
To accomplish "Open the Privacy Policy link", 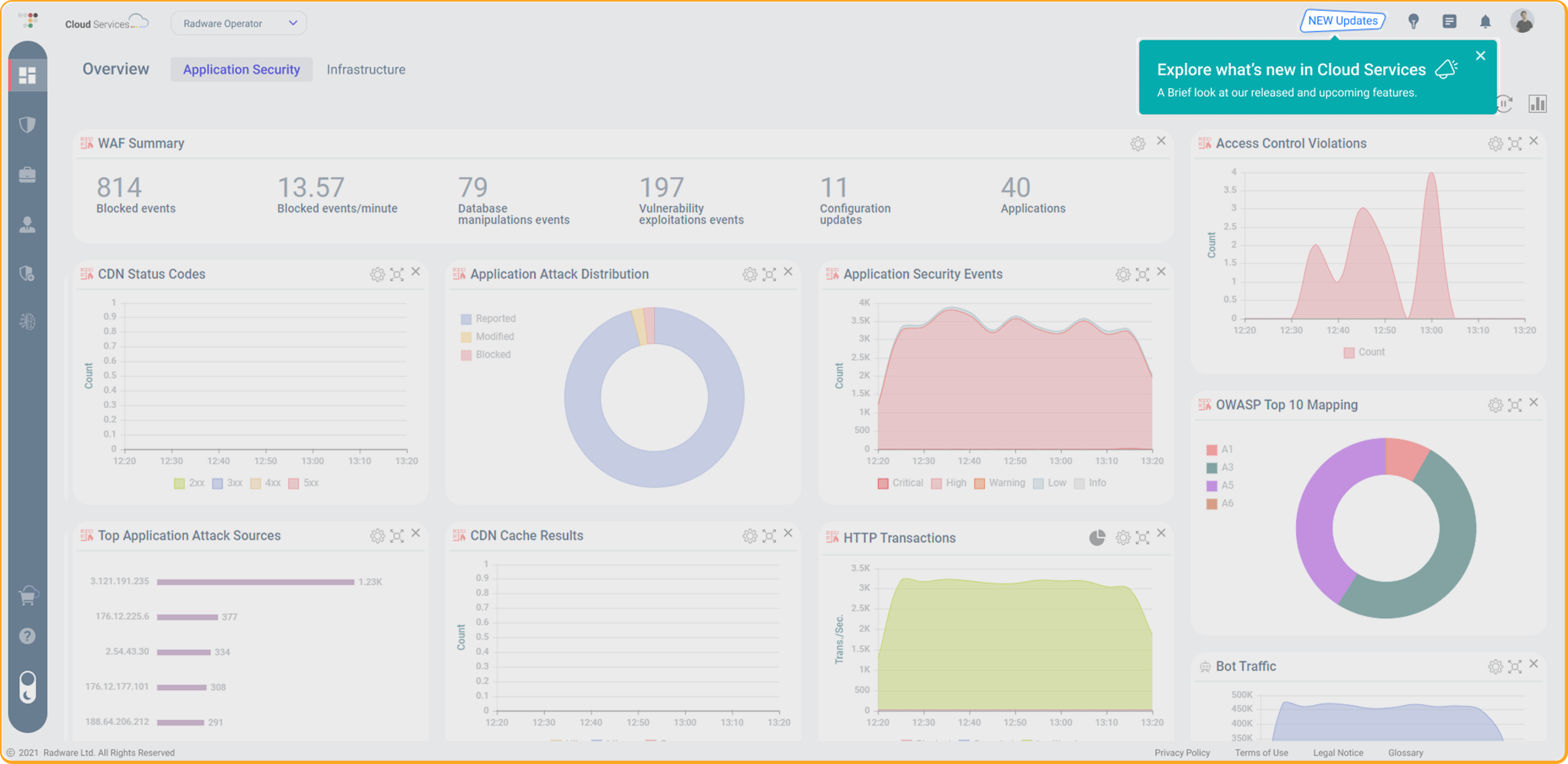I will point(1182,752).
